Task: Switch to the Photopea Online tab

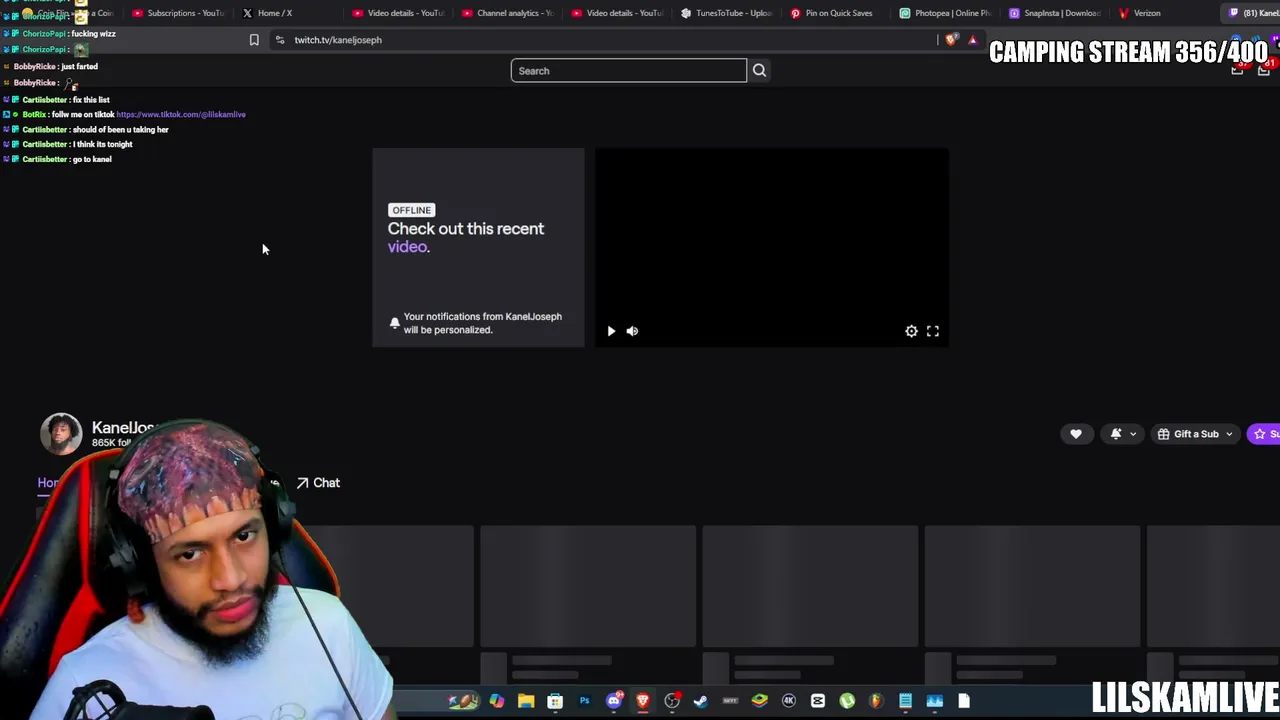Action: click(945, 13)
